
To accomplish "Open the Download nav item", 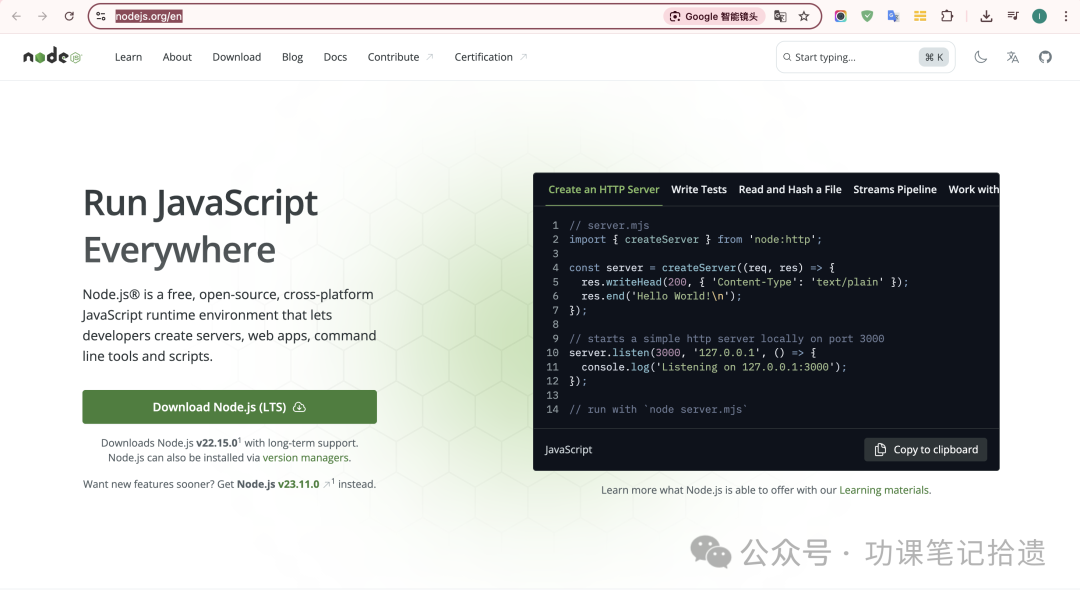I will coord(236,57).
